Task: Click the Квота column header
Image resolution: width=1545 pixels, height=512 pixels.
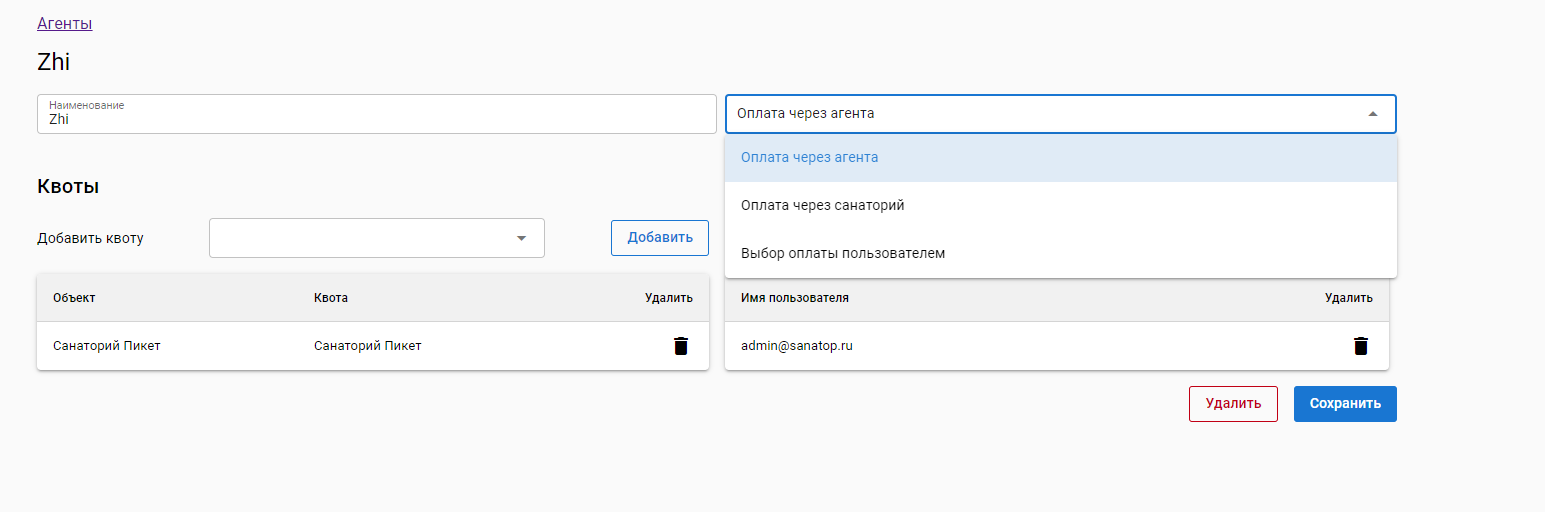Action: coord(331,298)
